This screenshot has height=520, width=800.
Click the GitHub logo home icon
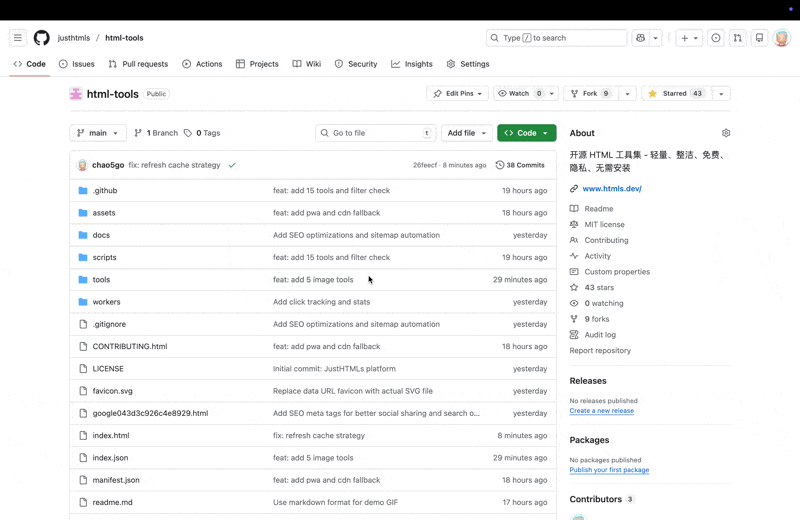tap(41, 38)
